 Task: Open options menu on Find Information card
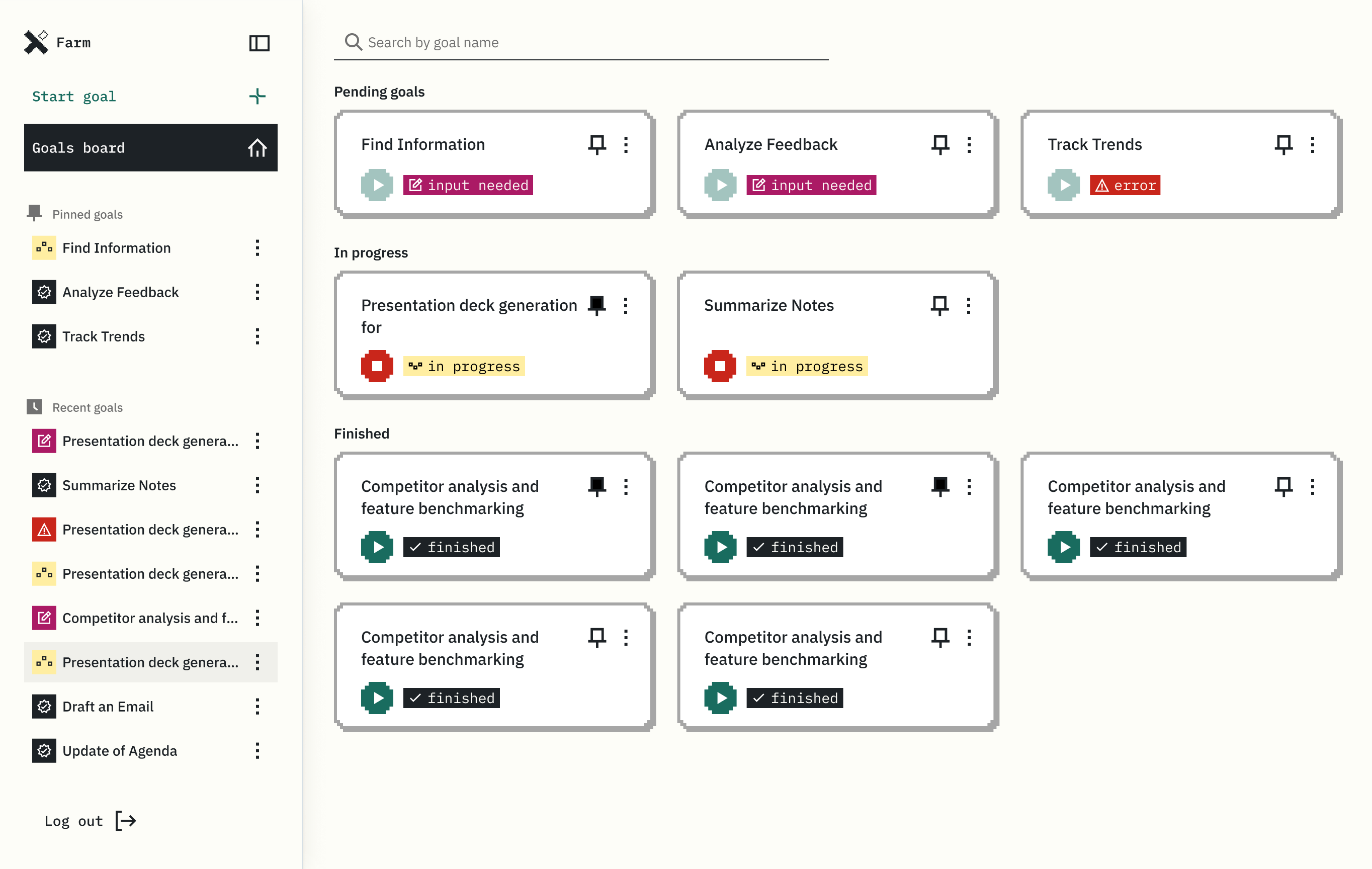(626, 145)
